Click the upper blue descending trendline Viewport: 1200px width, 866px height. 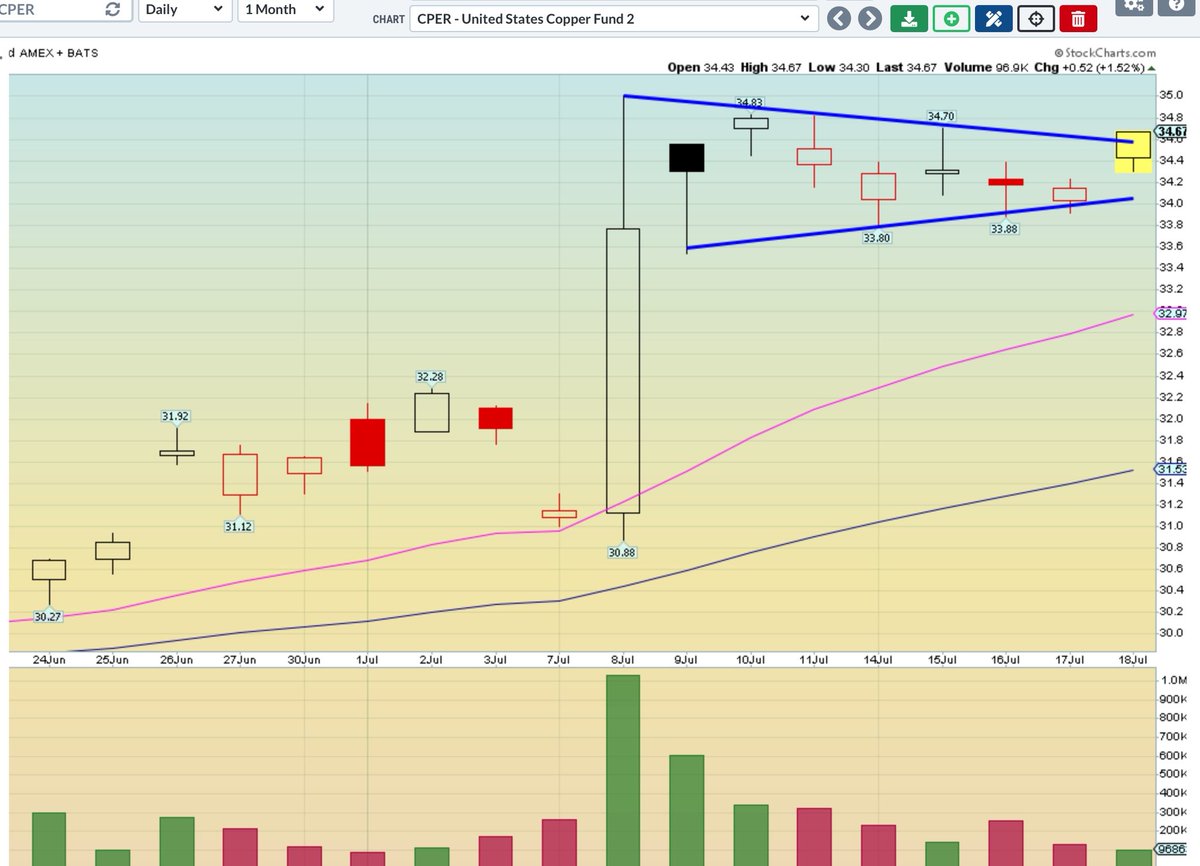[x=878, y=119]
